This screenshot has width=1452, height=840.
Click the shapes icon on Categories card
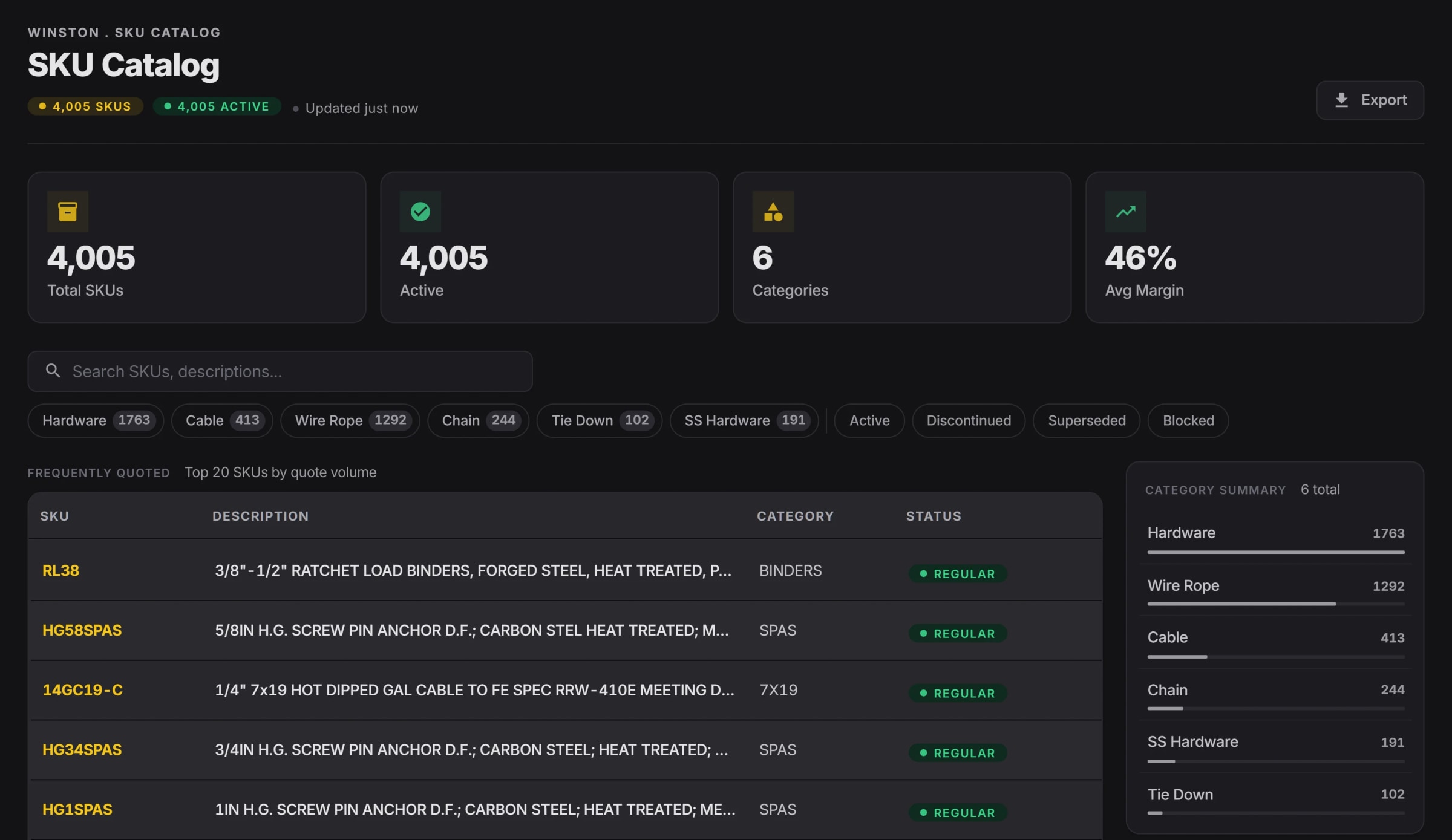pos(773,212)
